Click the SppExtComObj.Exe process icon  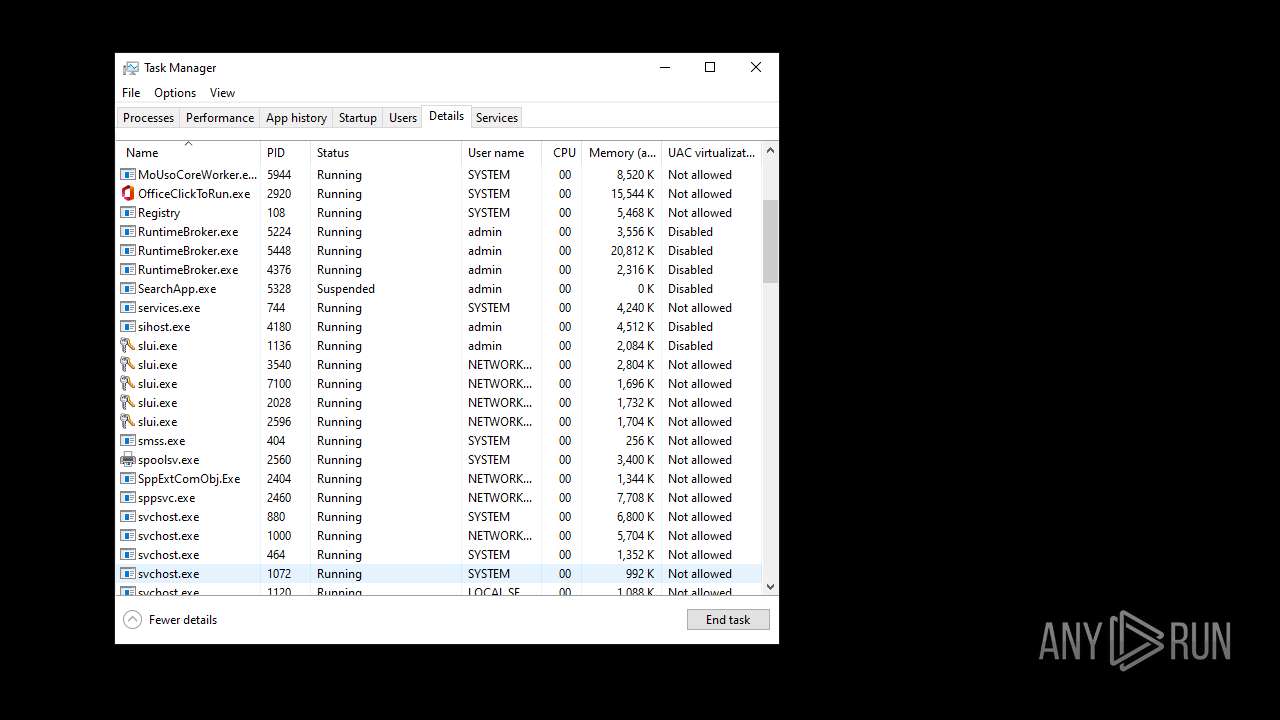click(x=128, y=479)
